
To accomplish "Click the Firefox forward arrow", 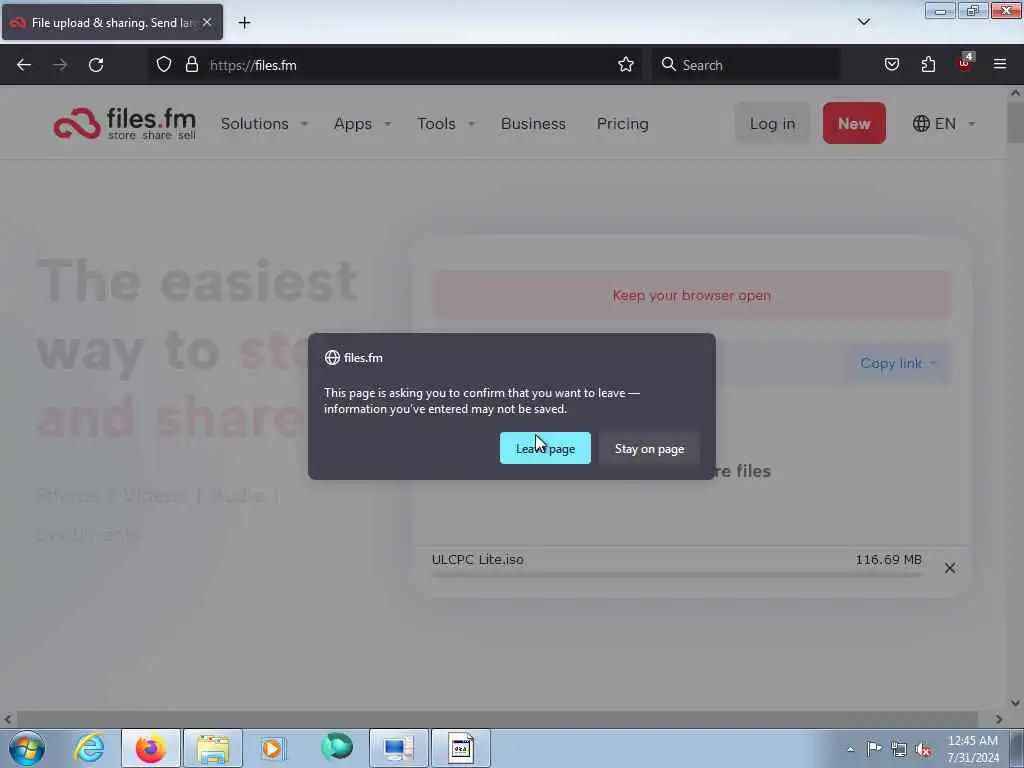I will (60, 65).
